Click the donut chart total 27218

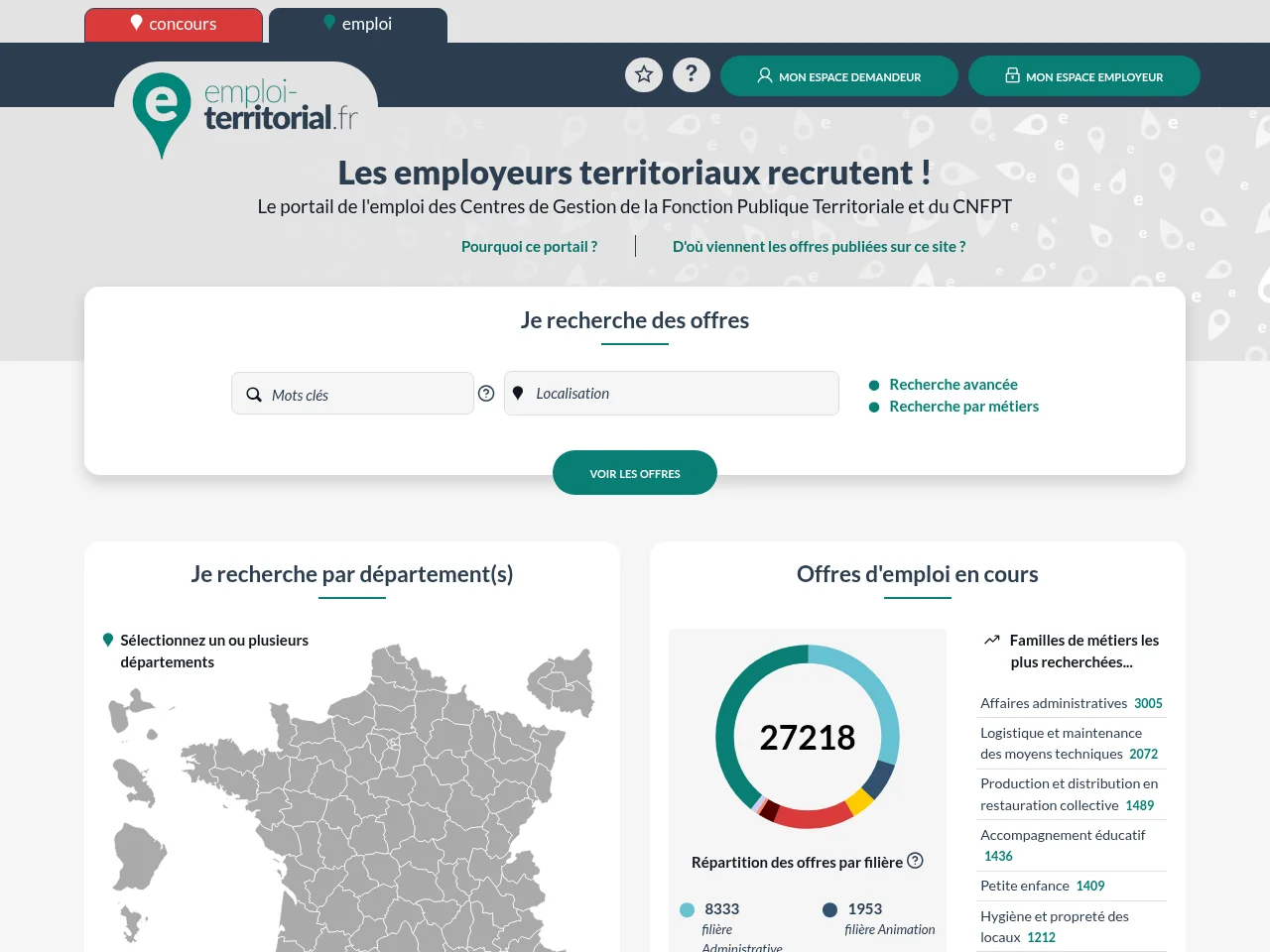click(808, 737)
